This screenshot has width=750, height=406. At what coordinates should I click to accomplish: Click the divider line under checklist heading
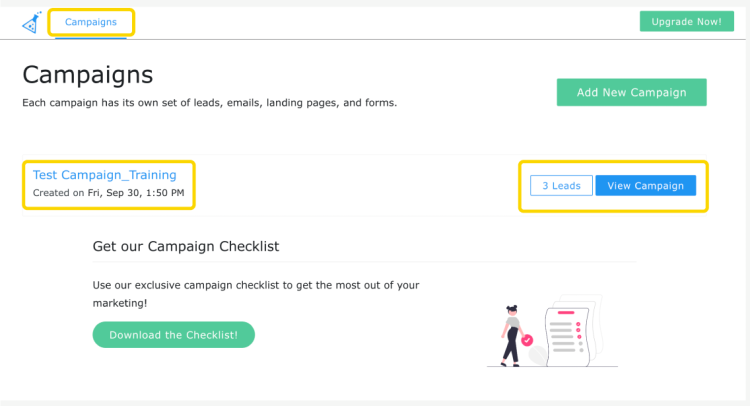point(364,262)
